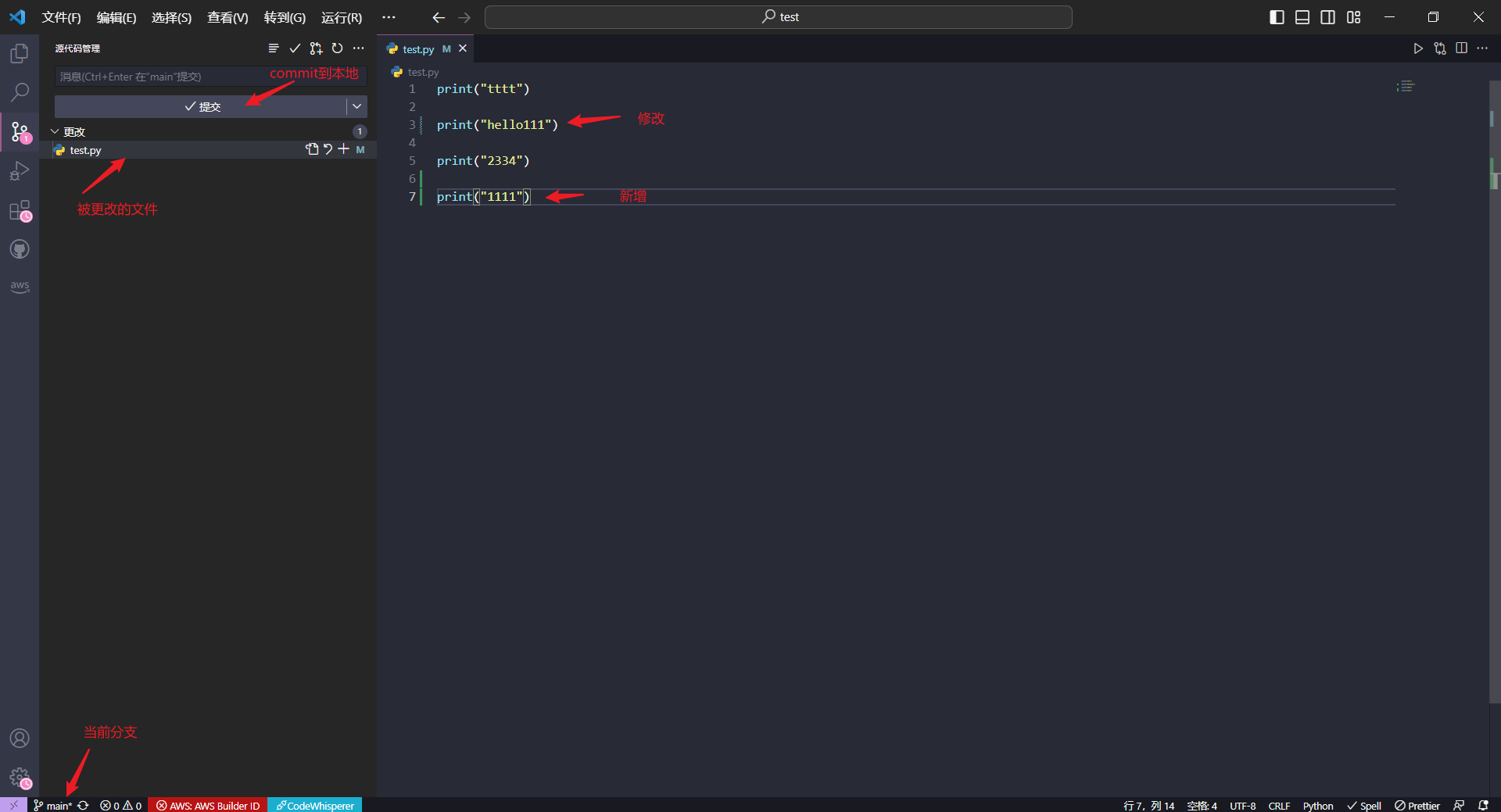Click into commit message input field
The height and width of the screenshot is (812, 1501).
coord(211,77)
